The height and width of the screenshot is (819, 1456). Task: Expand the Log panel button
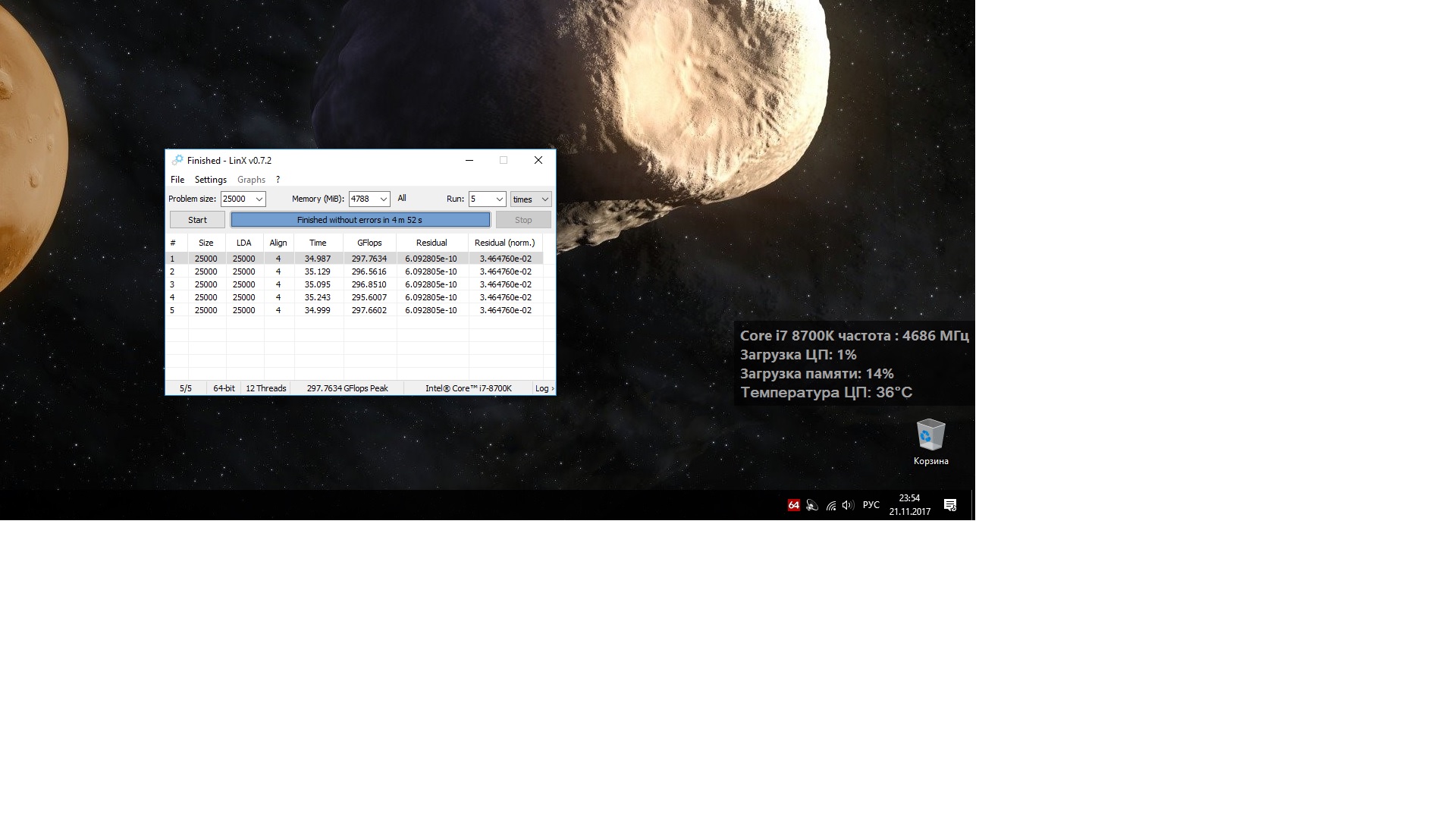(544, 388)
